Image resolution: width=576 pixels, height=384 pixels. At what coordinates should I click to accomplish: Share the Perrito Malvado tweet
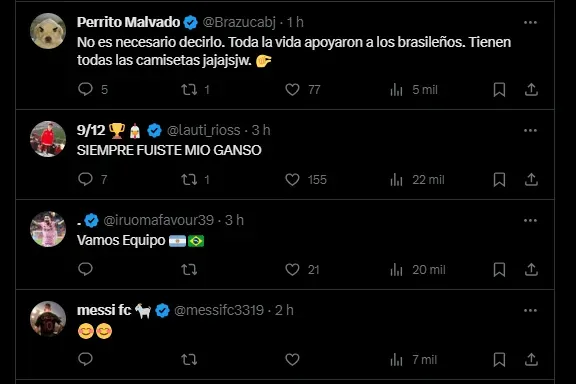click(531, 89)
